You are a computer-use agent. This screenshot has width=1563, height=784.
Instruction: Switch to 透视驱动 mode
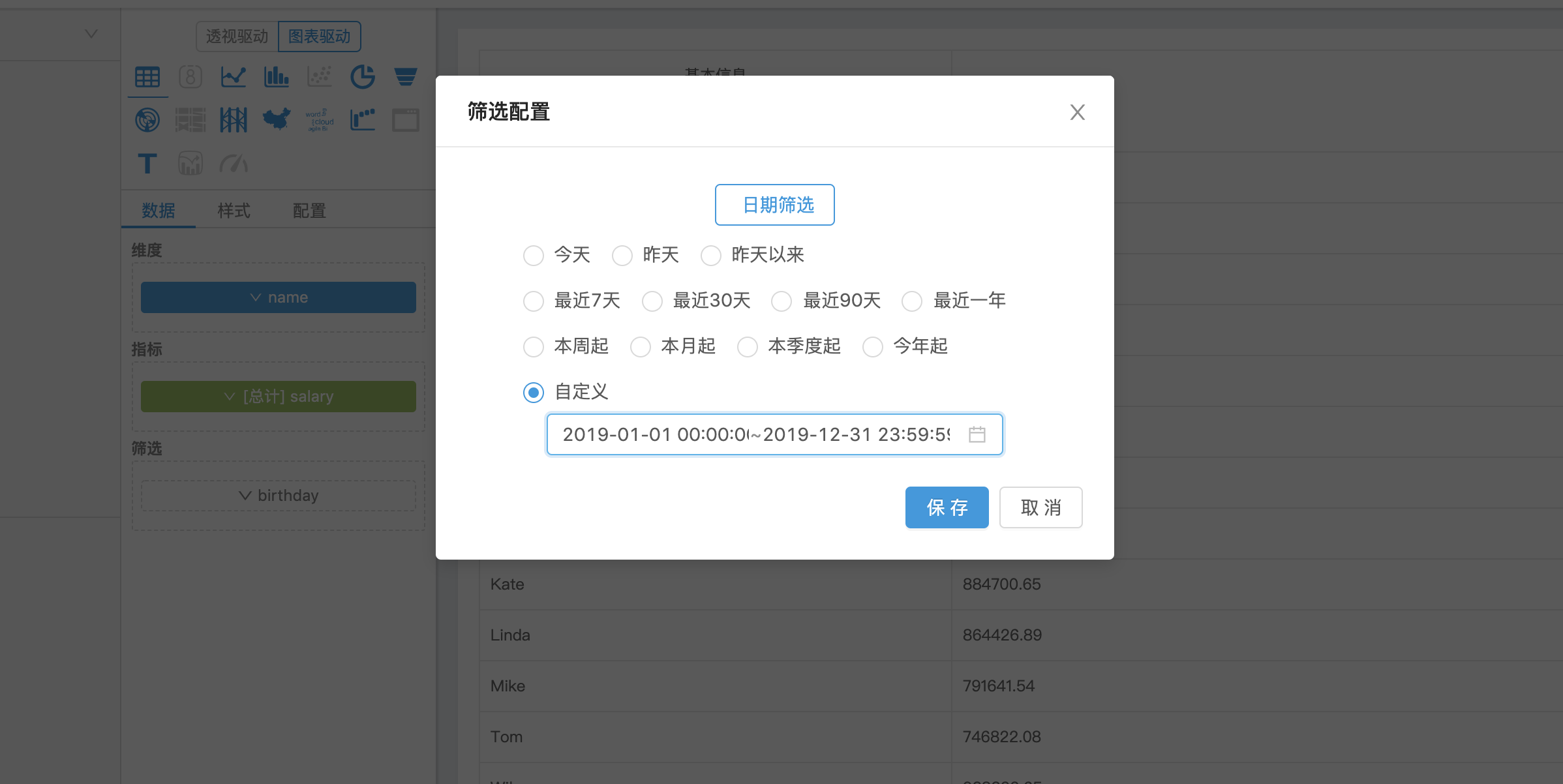pos(237,37)
